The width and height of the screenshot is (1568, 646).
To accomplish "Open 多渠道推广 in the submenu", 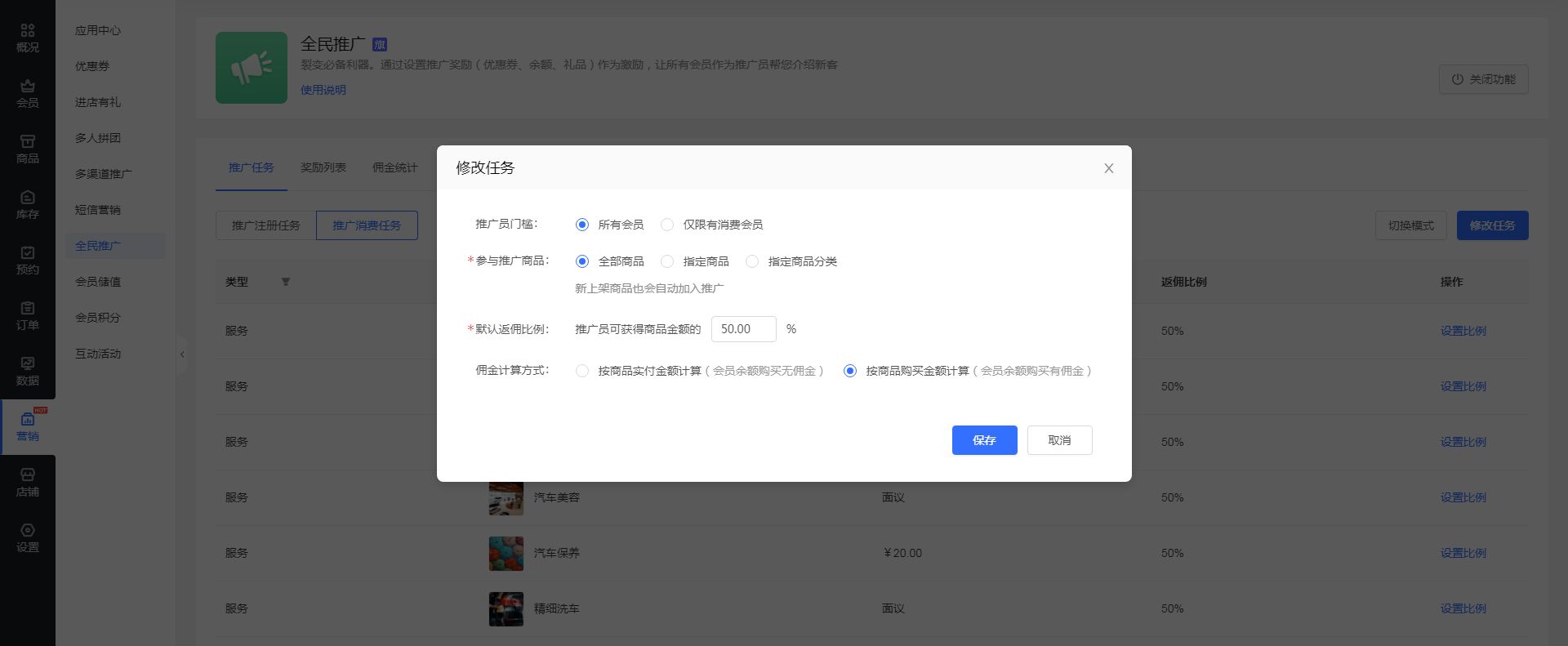I will point(104,174).
